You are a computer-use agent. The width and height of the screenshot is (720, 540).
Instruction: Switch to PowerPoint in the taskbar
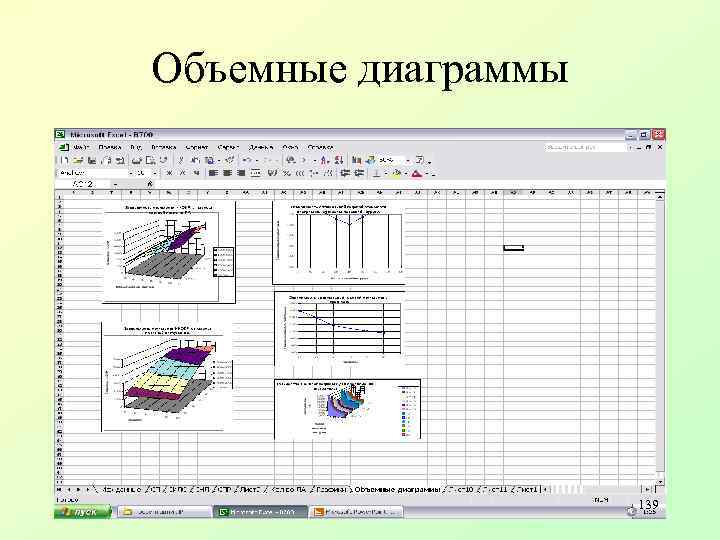(356, 512)
